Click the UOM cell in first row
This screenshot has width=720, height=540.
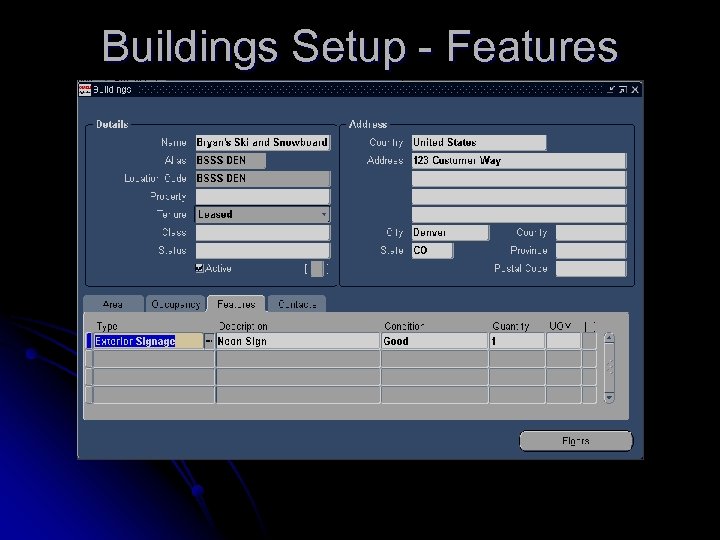[x=563, y=341]
